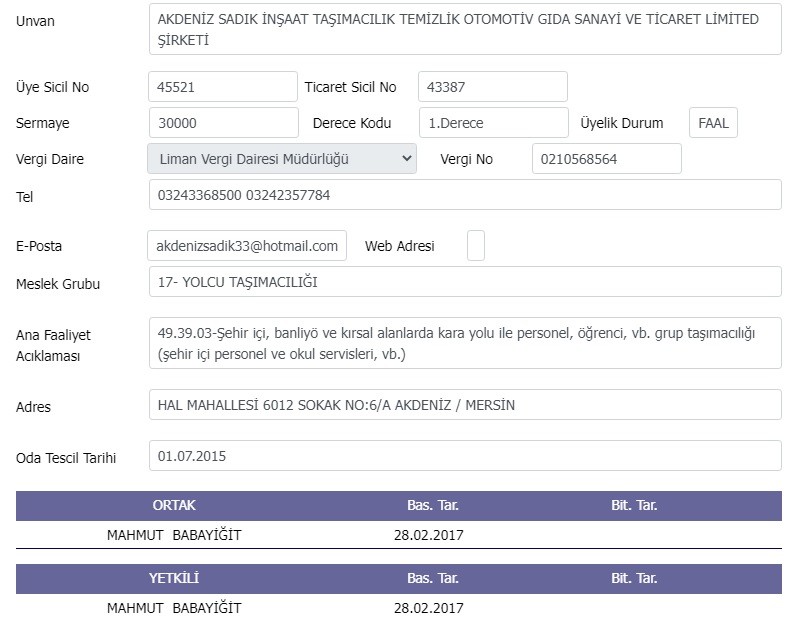
Task: Focus the Tel phone numbers field
Action: coord(464,195)
